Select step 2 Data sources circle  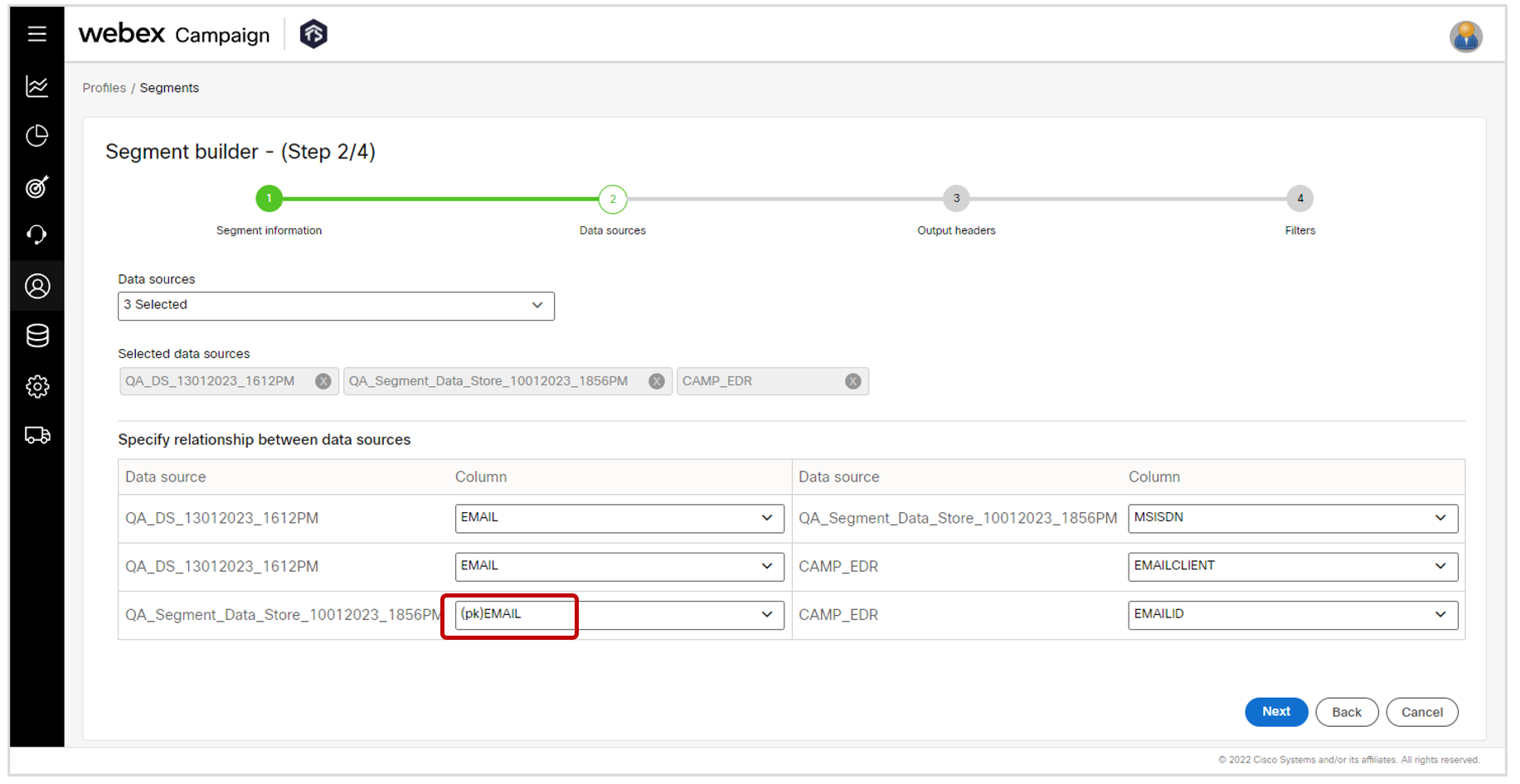(x=613, y=199)
